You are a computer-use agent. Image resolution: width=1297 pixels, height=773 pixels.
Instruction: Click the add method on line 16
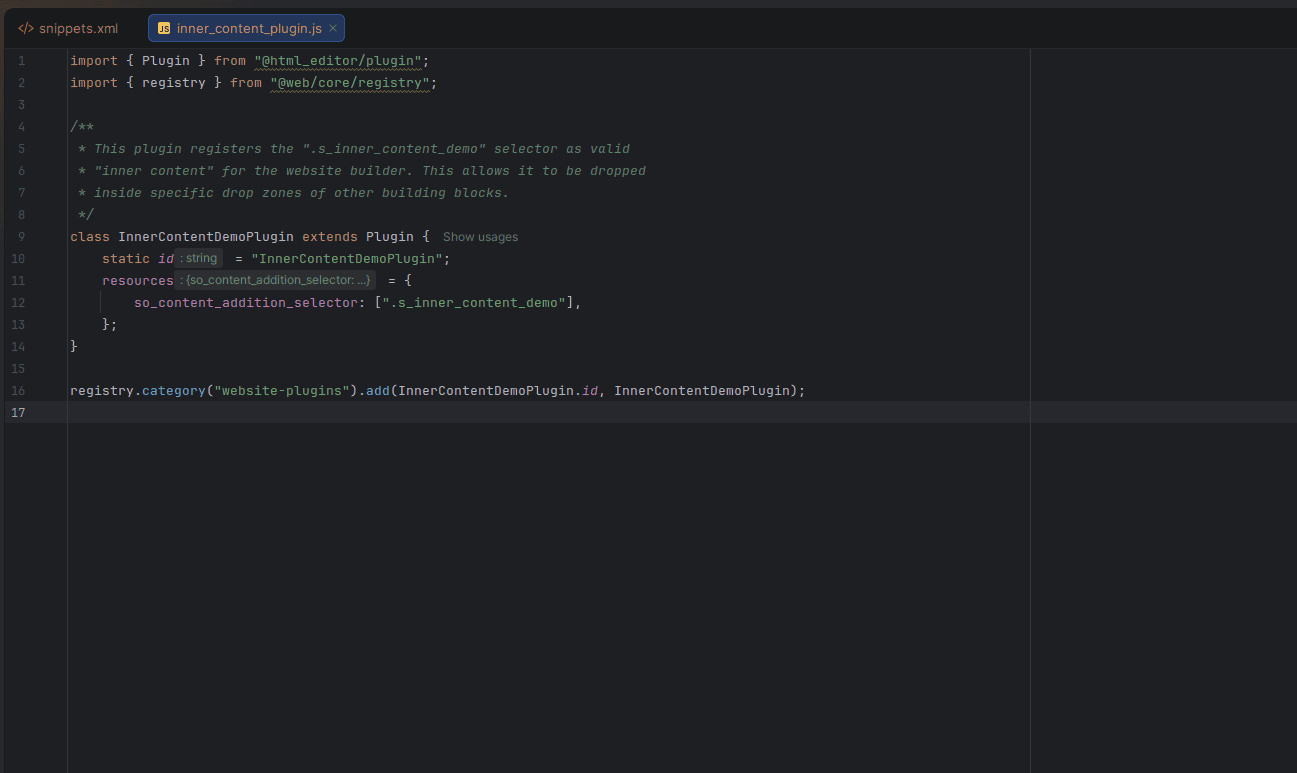click(x=377, y=391)
